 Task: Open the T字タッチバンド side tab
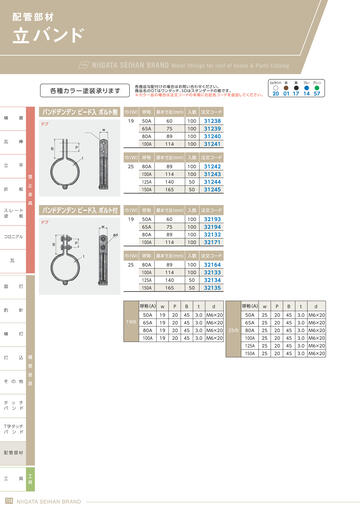13,429
